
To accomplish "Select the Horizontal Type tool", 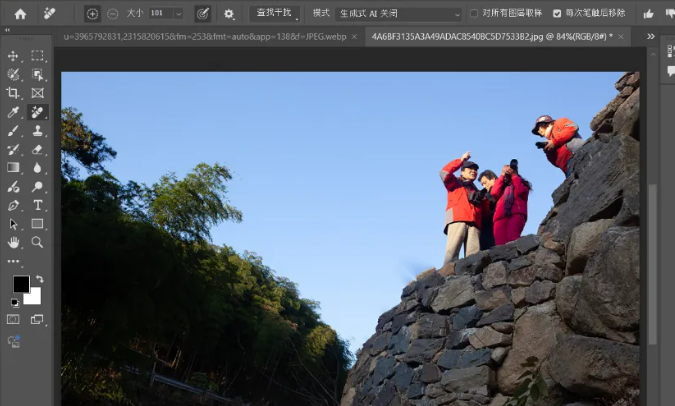I will click(37, 205).
